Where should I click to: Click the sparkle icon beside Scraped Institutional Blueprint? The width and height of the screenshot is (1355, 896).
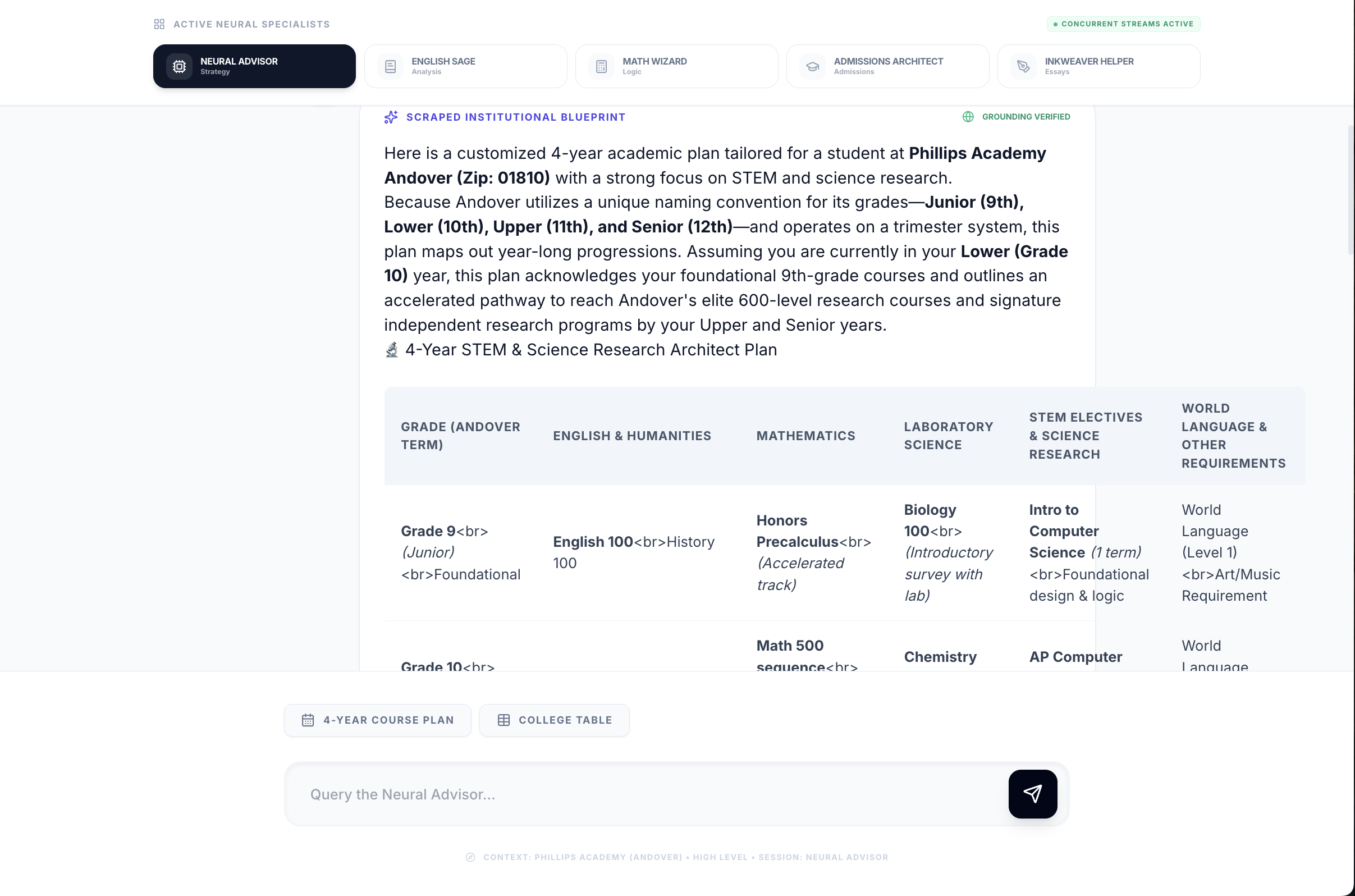(x=391, y=117)
